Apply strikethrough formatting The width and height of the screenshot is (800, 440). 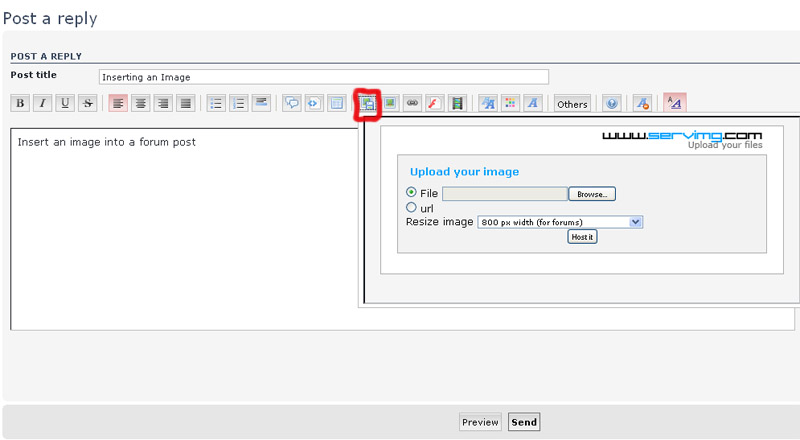point(88,104)
